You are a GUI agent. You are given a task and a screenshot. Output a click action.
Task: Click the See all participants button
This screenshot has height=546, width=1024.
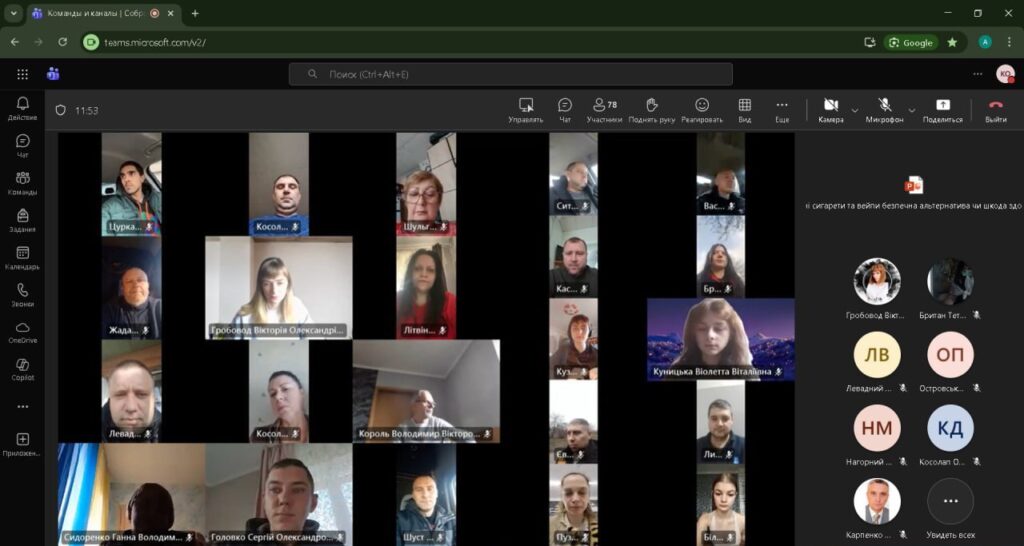coord(950,503)
